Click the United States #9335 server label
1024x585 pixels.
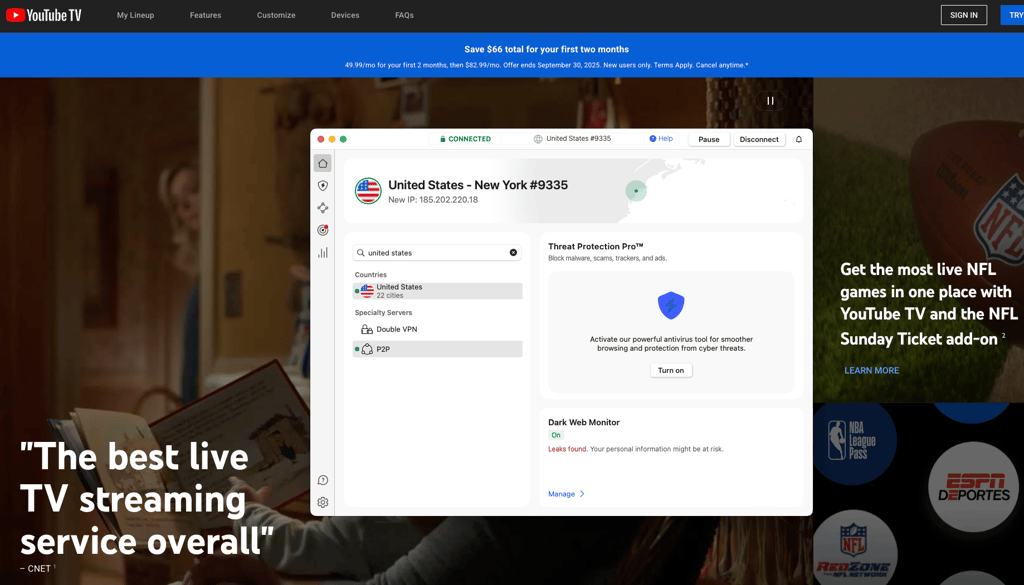(x=579, y=138)
